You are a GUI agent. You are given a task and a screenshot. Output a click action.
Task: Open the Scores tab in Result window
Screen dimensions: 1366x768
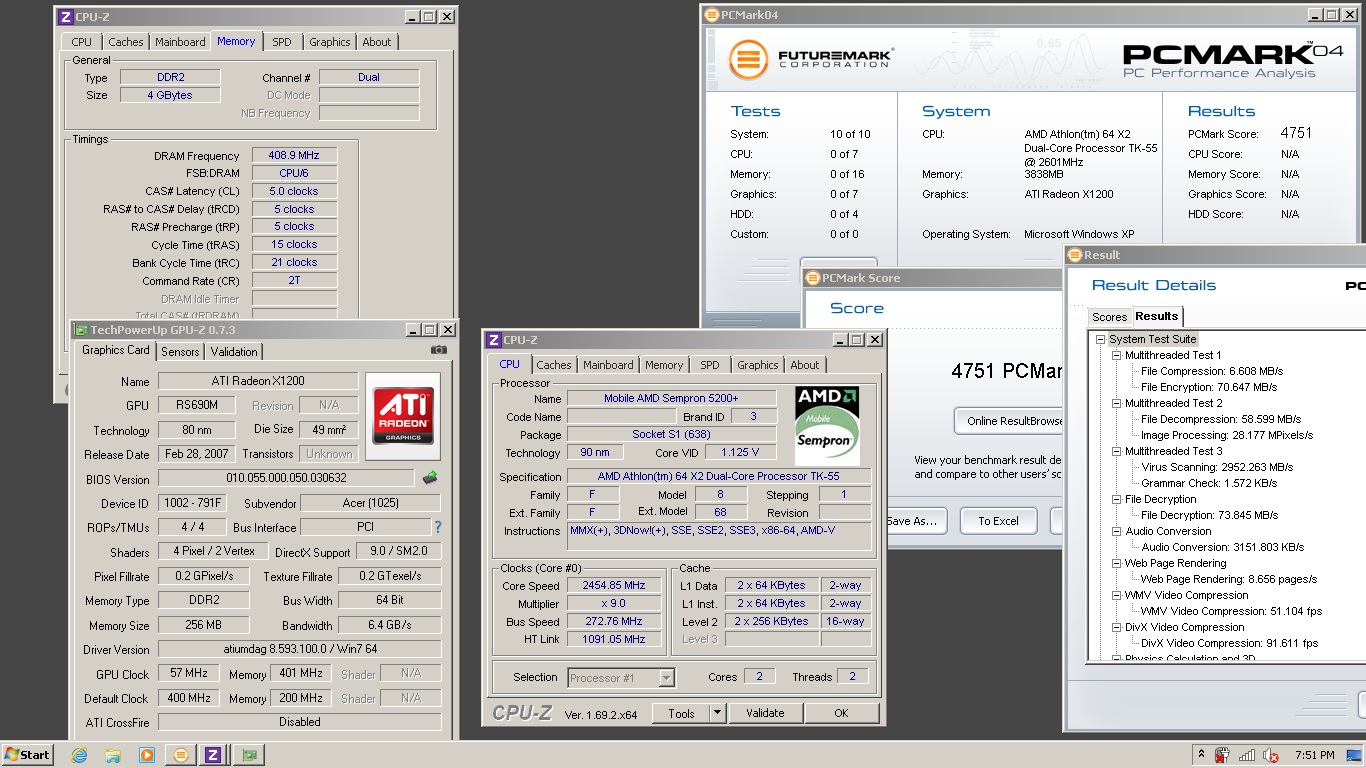pos(1109,317)
